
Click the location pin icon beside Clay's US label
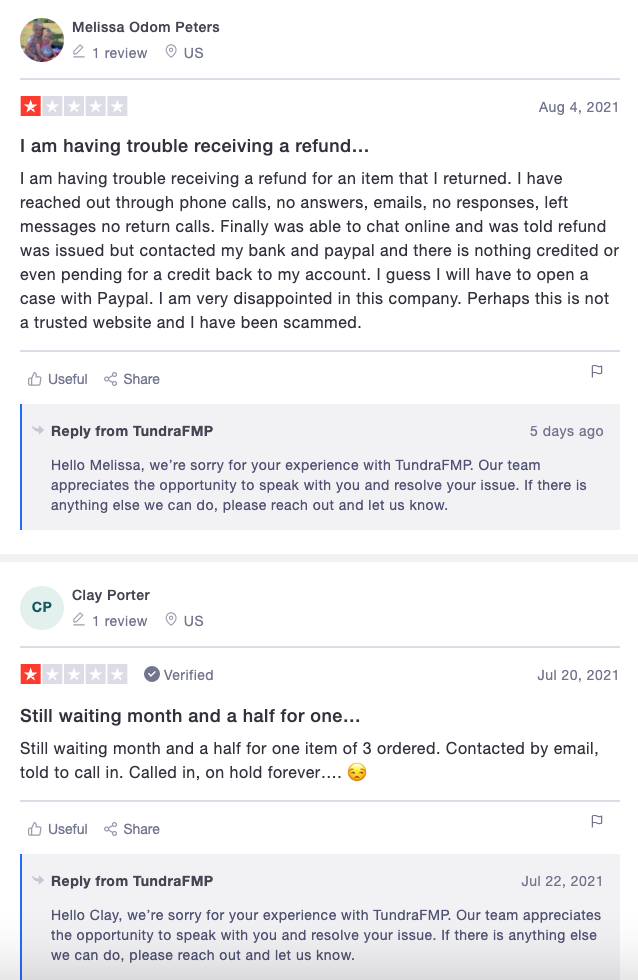(x=171, y=620)
